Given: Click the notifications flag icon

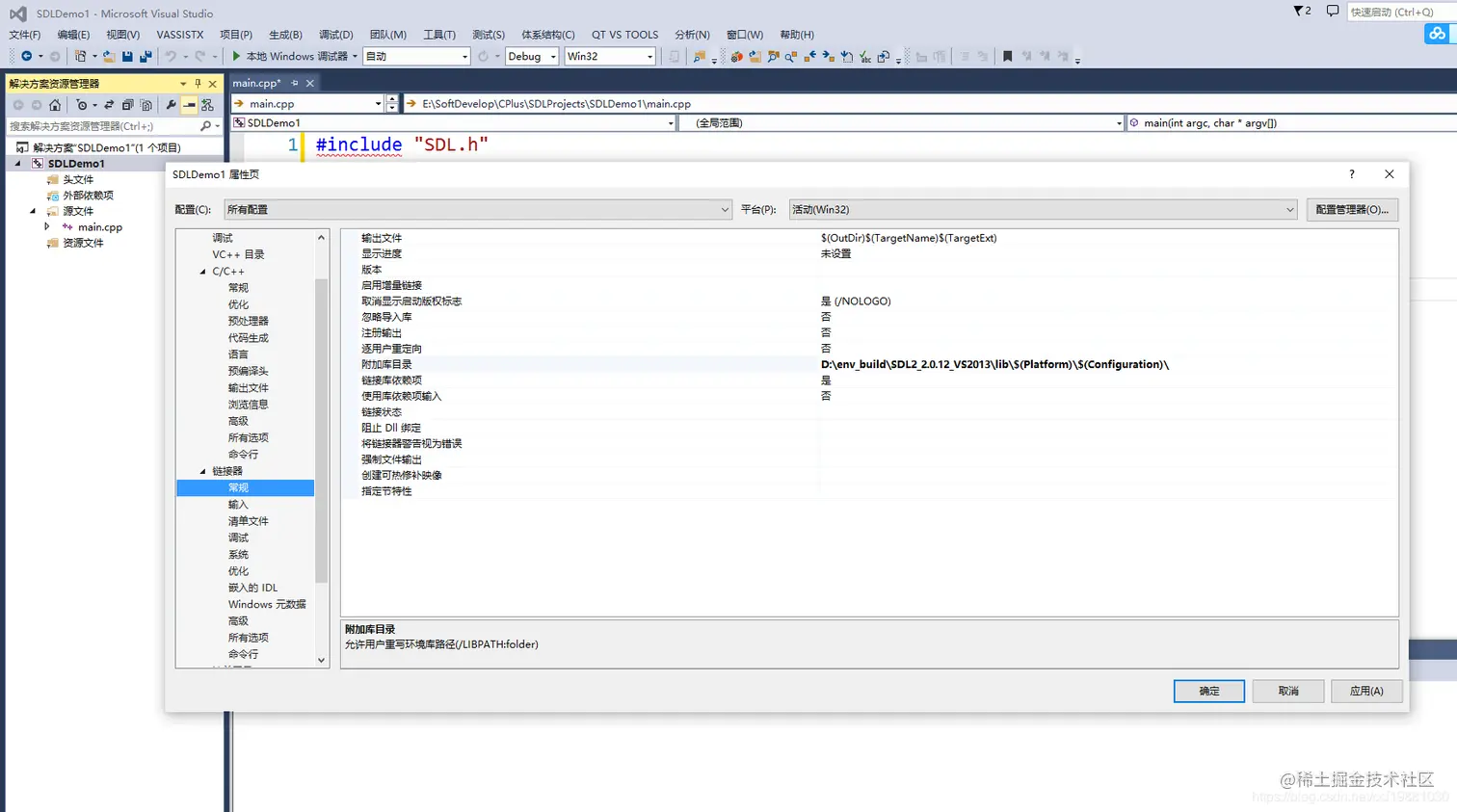Looking at the screenshot, I should (1302, 12).
